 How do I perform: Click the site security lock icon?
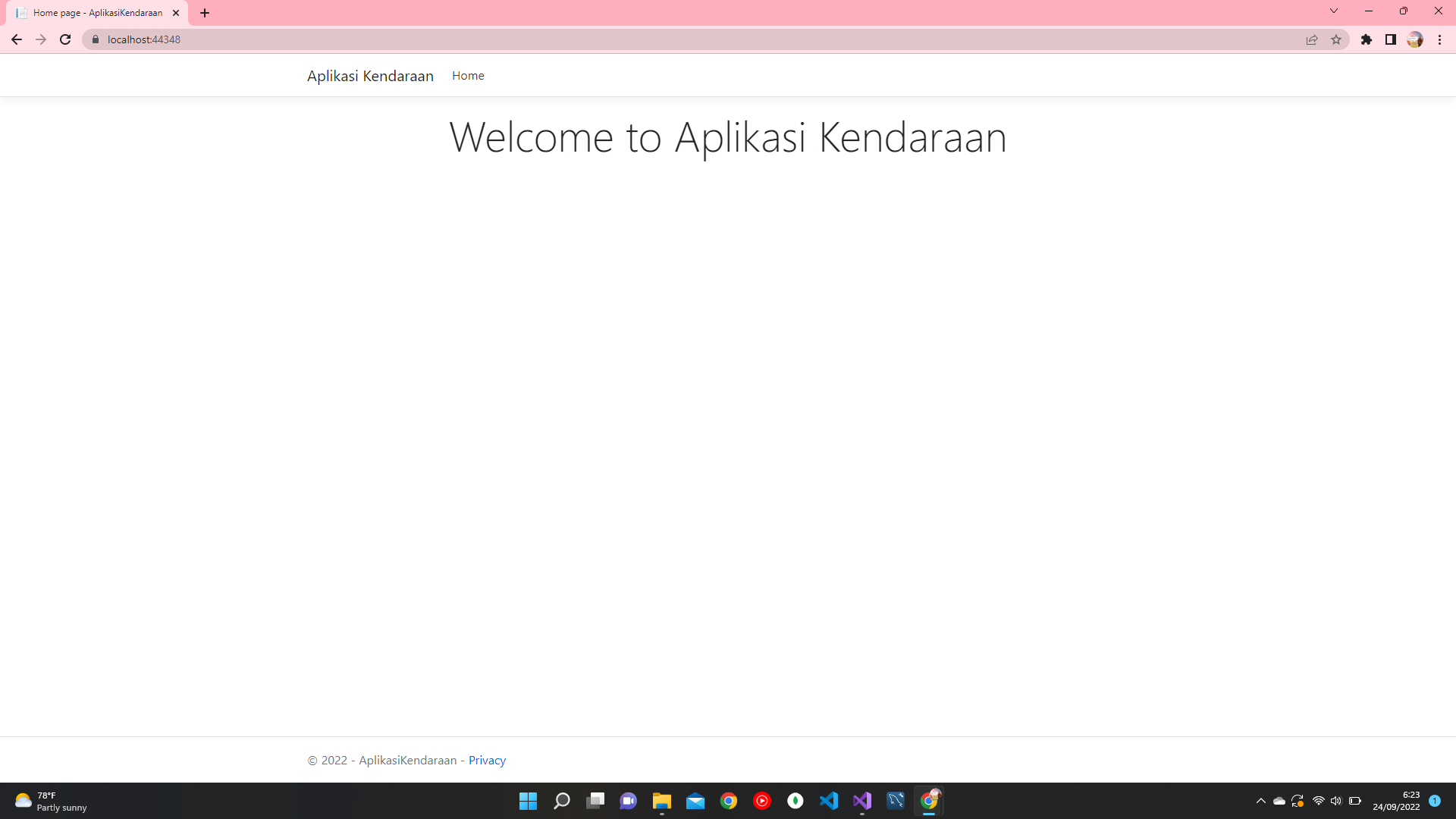96,39
